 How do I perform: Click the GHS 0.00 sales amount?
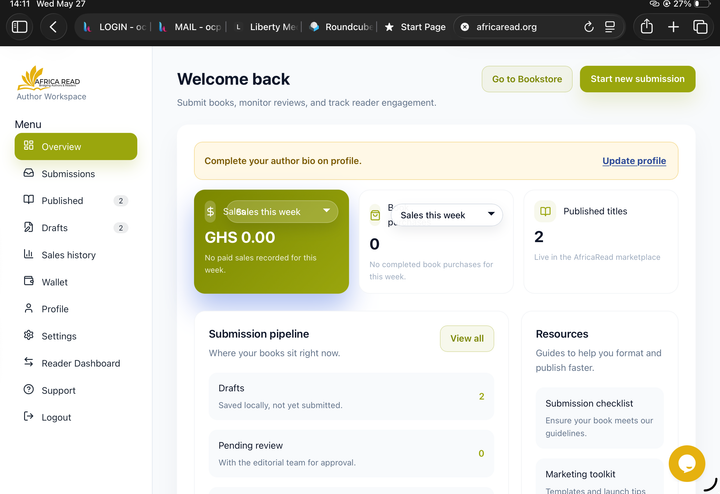coord(240,237)
